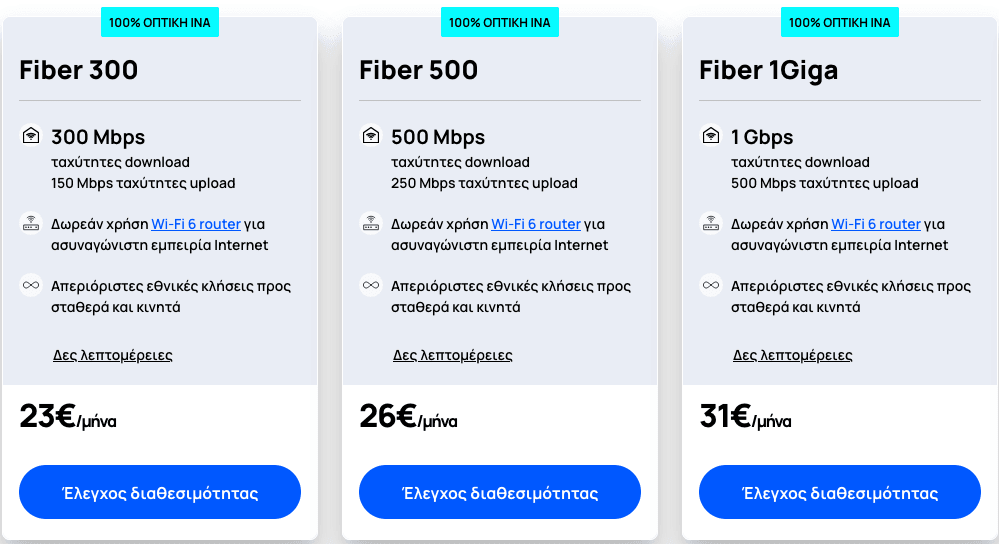
Task: Open Wi-Fi 6 router link in Fiber 500
Action: (536, 224)
